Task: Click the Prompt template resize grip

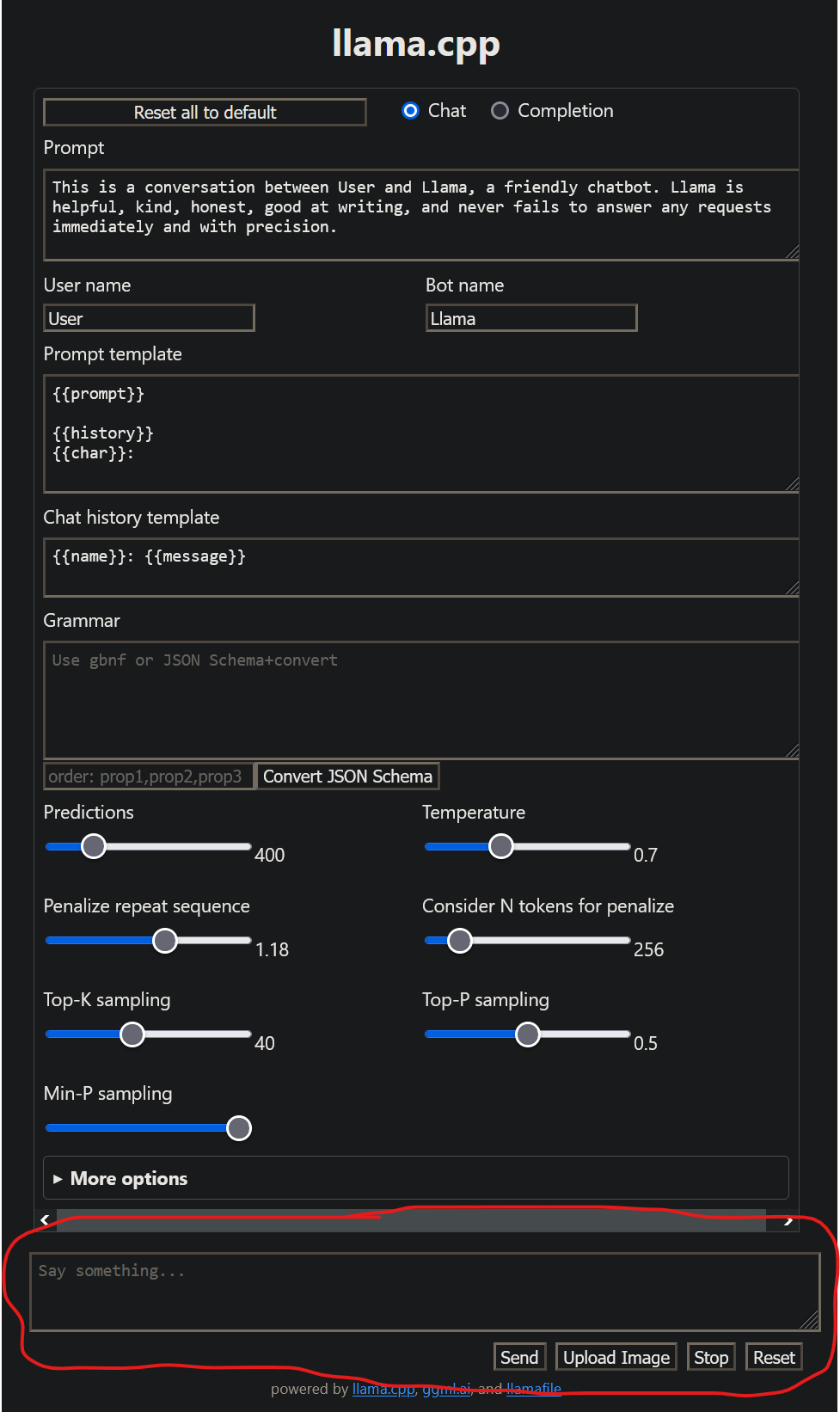Action: [x=792, y=484]
